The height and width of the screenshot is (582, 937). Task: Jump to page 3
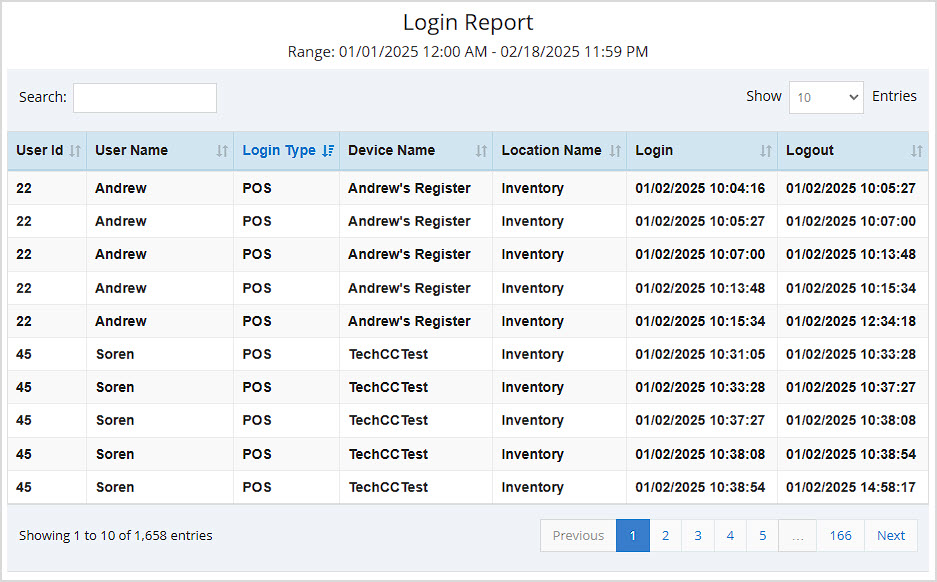[698, 536]
